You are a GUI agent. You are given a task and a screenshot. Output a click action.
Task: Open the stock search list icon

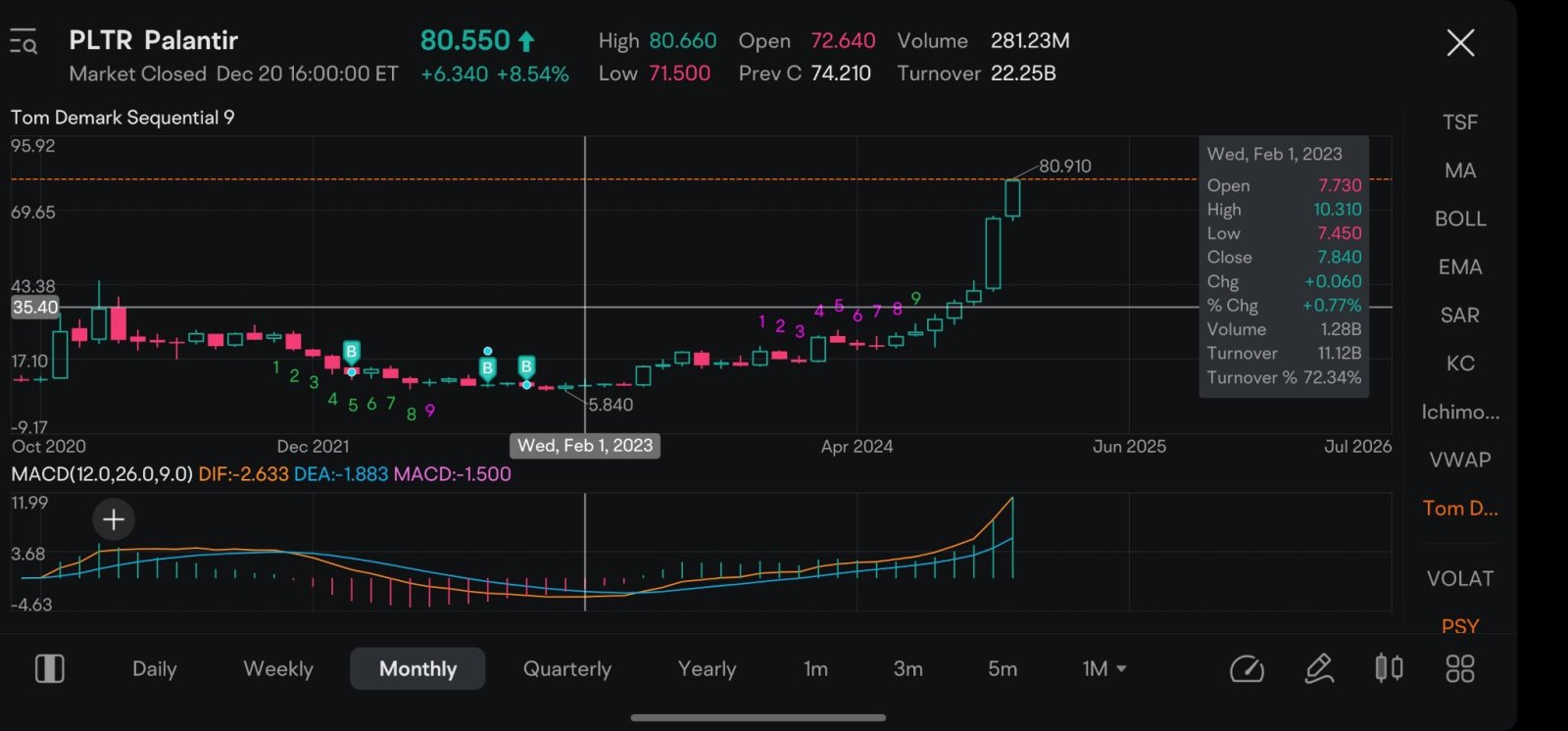point(23,42)
